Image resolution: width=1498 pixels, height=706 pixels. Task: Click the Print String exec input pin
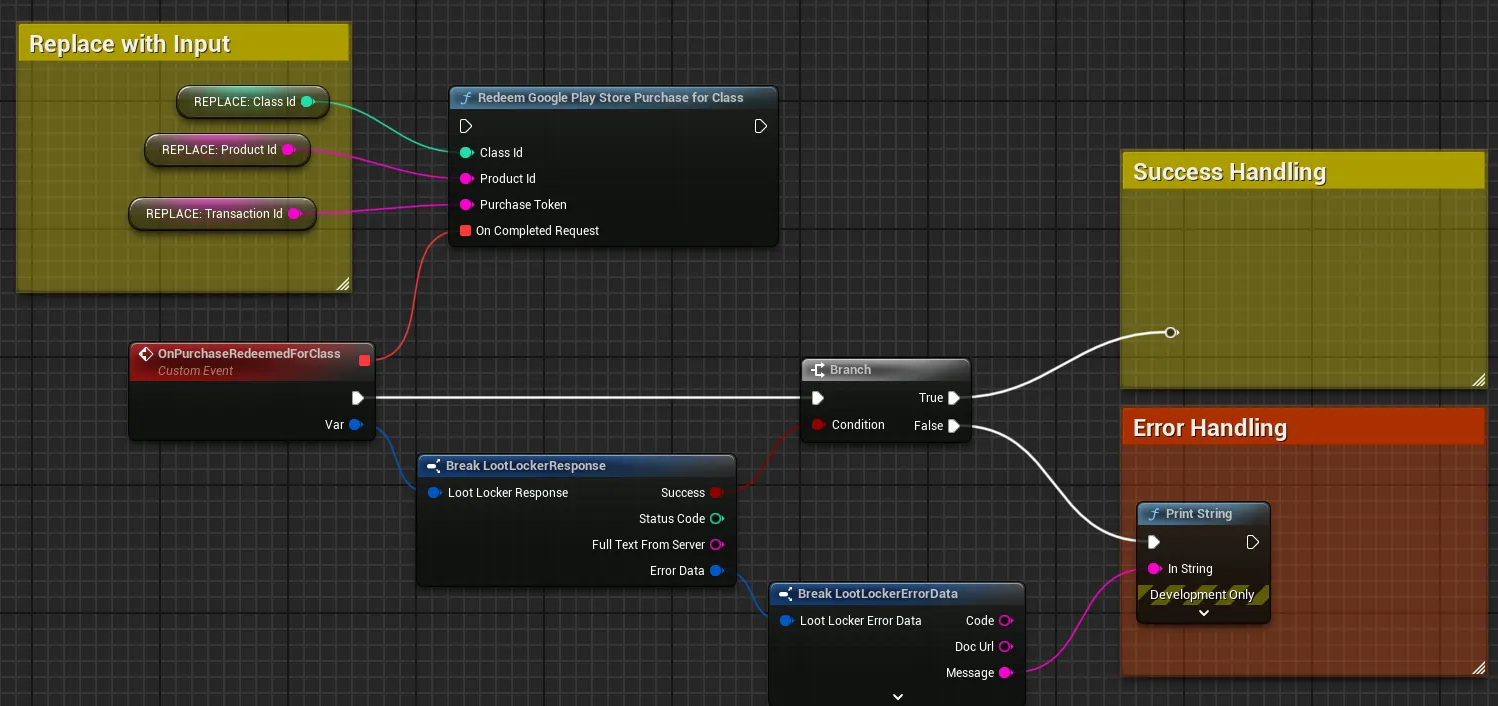(1154, 542)
